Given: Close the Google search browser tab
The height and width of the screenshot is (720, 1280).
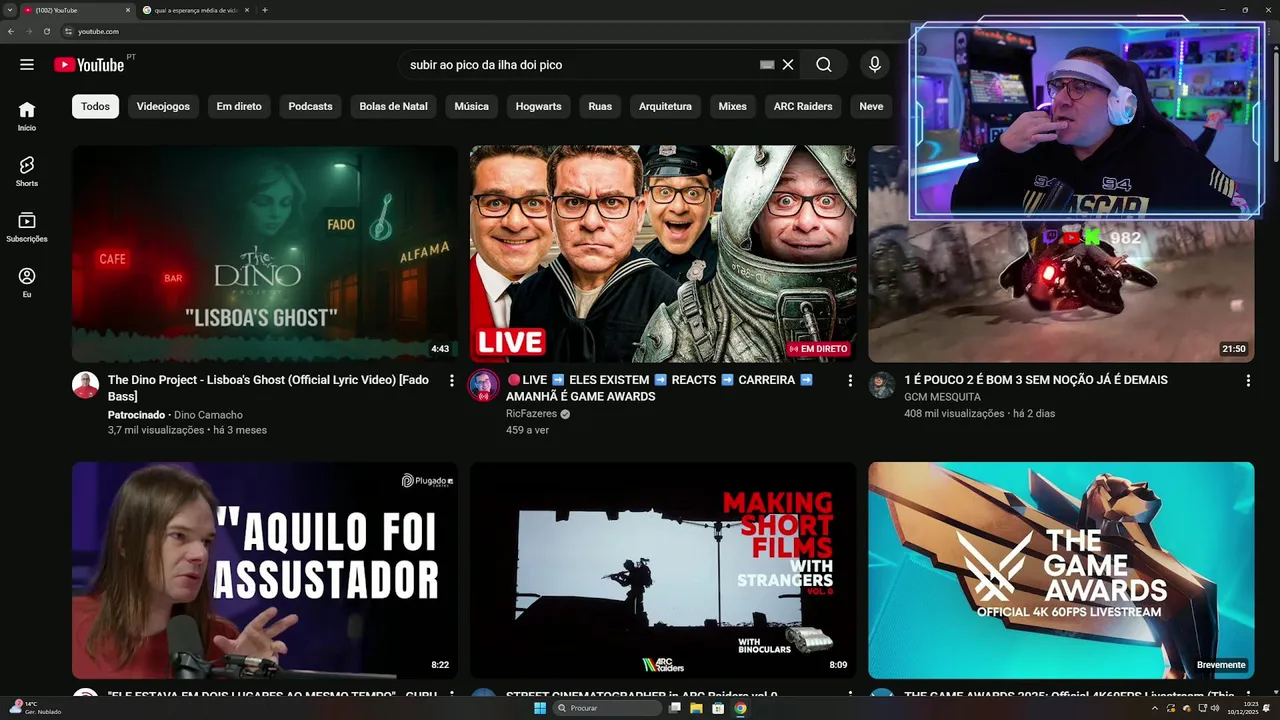Looking at the screenshot, I should pos(248,10).
